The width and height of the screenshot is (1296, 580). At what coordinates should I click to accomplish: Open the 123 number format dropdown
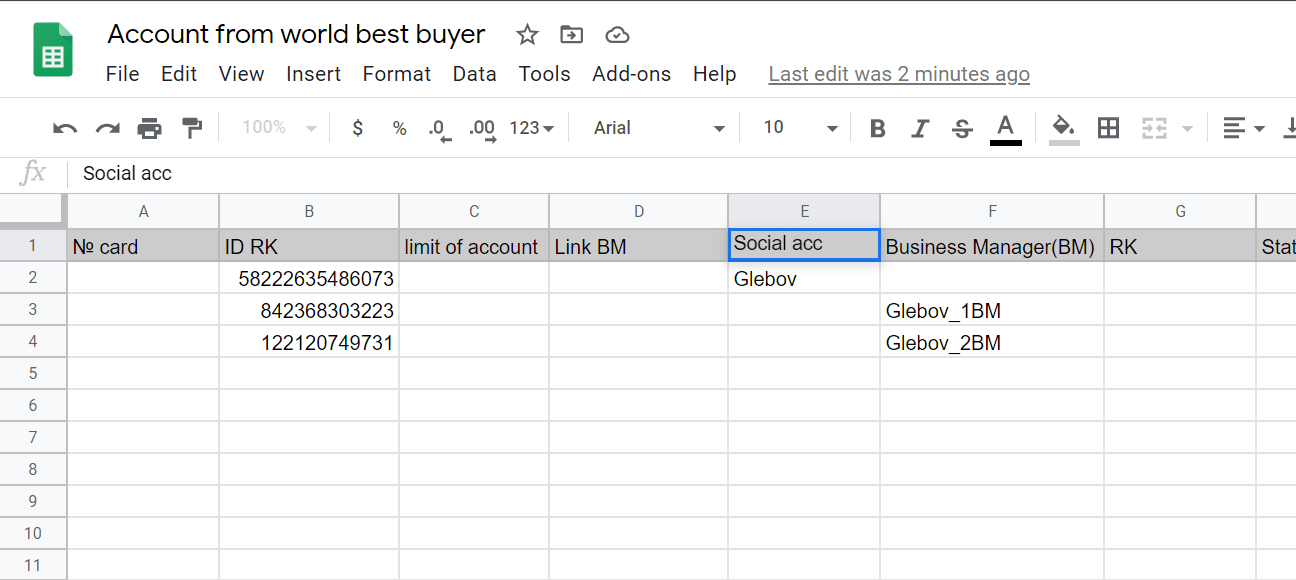pyautogui.click(x=531, y=128)
